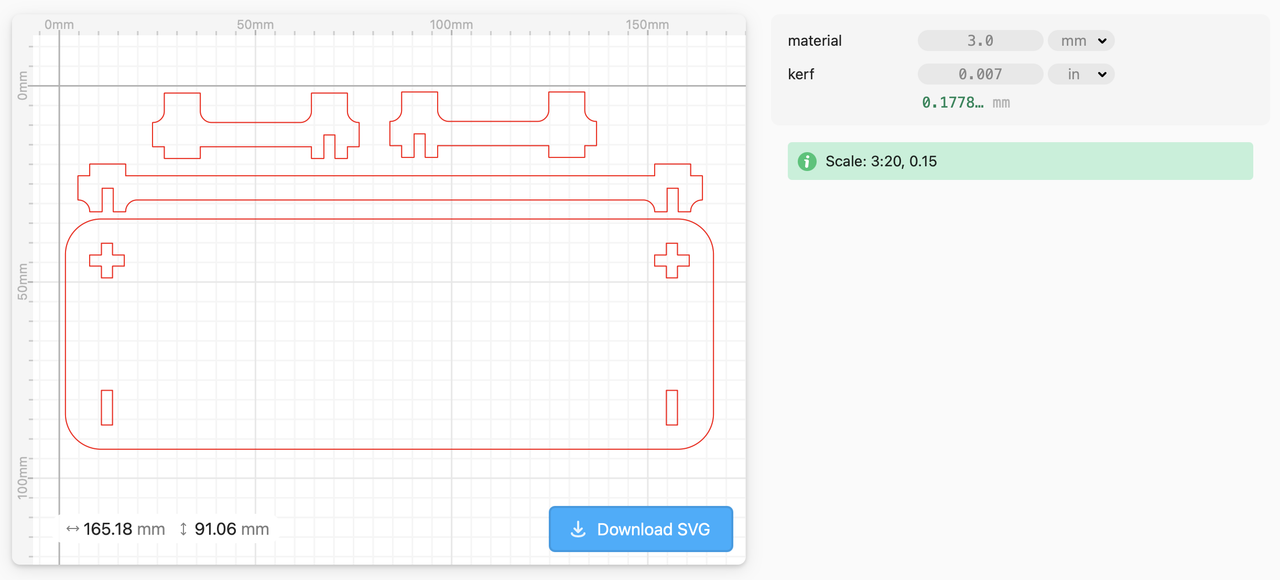Click the 150mm top ruler mark

(x=648, y=24)
